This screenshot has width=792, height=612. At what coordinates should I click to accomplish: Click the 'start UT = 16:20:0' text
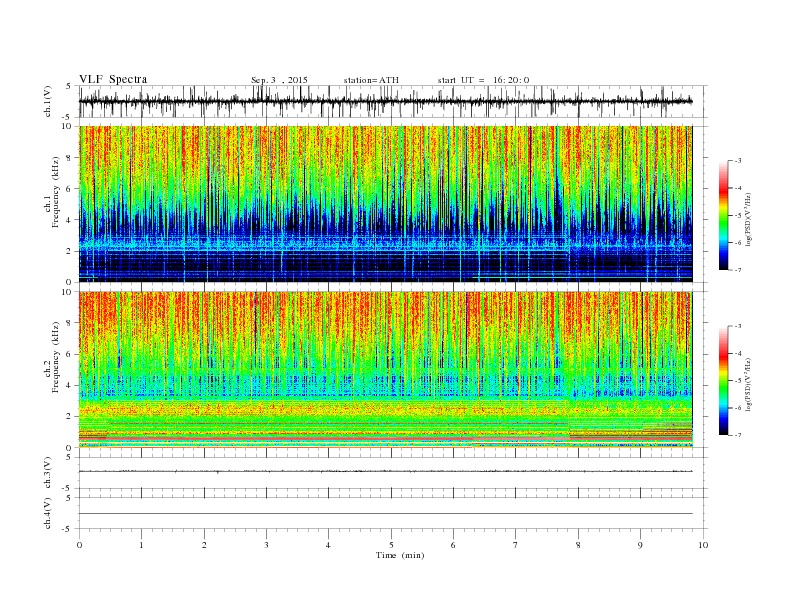click(x=483, y=80)
